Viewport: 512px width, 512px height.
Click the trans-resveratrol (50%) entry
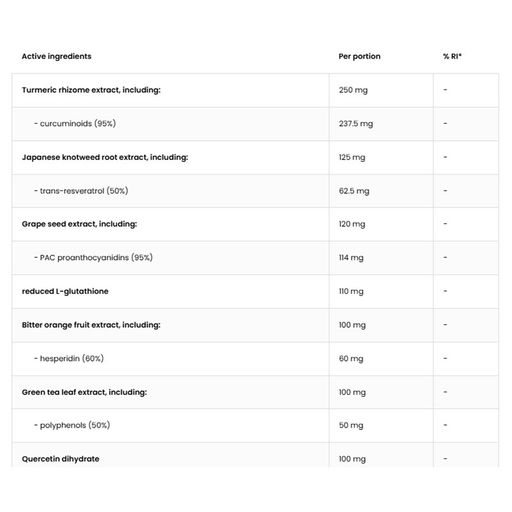pos(81,191)
